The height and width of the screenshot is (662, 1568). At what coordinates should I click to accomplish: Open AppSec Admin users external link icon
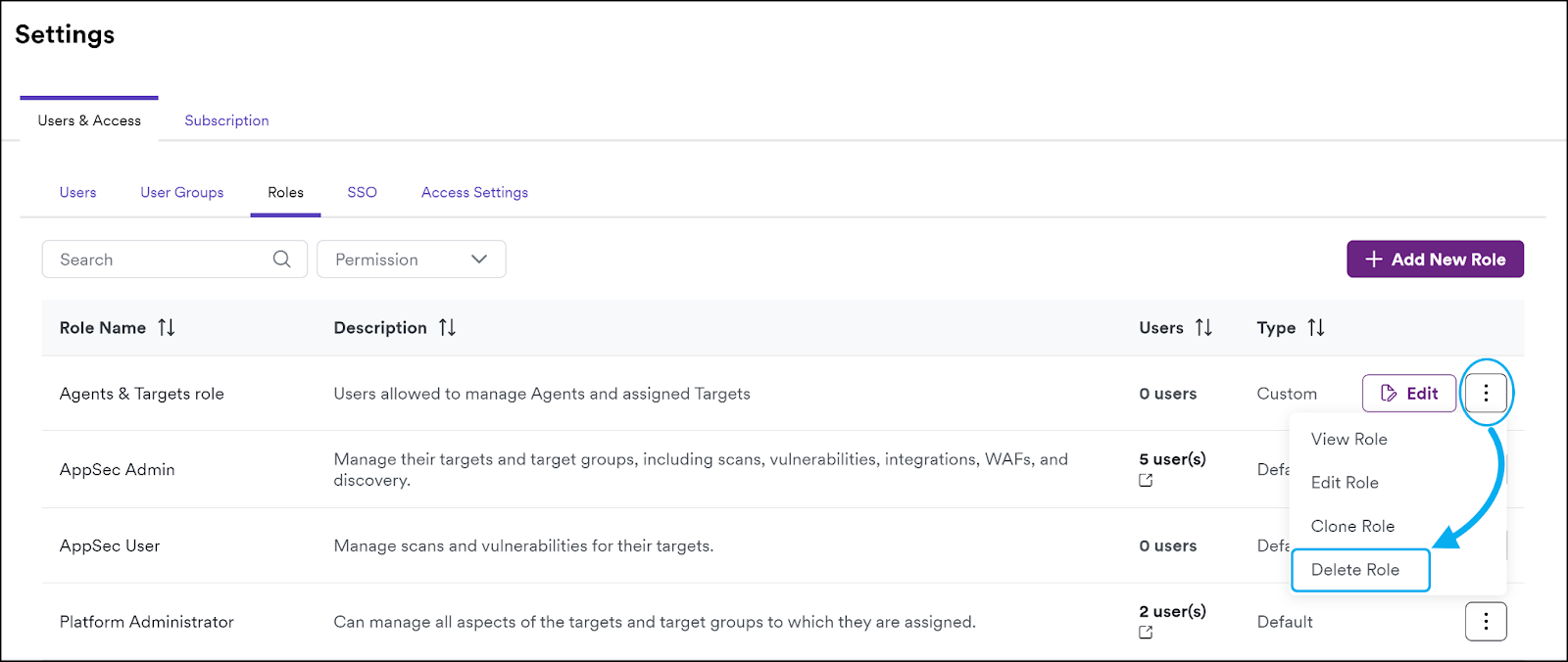click(x=1146, y=480)
